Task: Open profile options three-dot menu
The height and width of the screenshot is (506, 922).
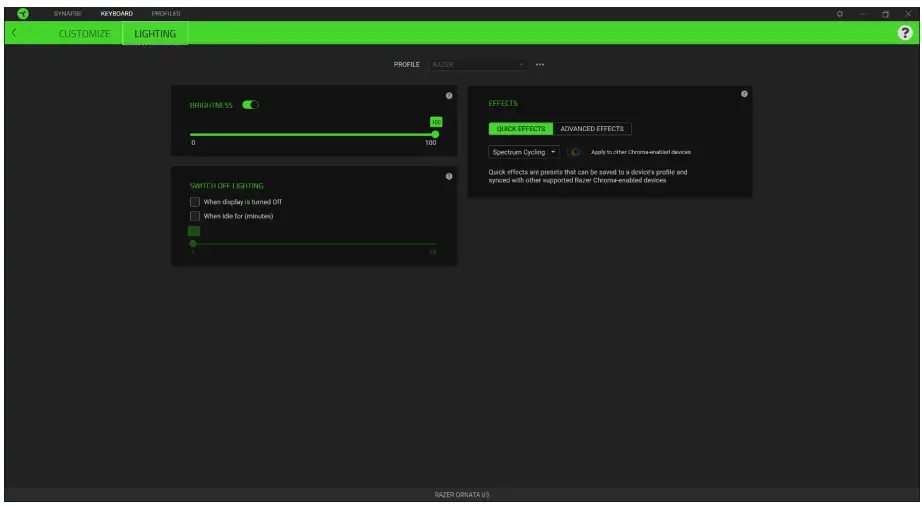Action: coord(540,65)
